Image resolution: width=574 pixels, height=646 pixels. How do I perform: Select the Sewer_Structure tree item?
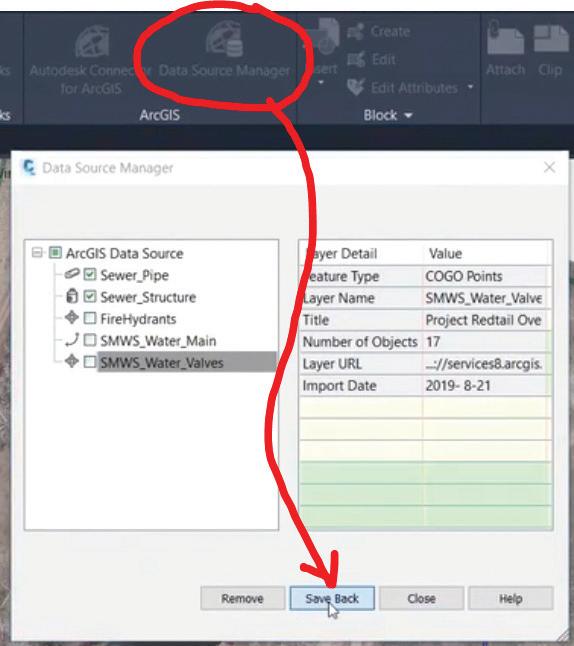coord(148,297)
